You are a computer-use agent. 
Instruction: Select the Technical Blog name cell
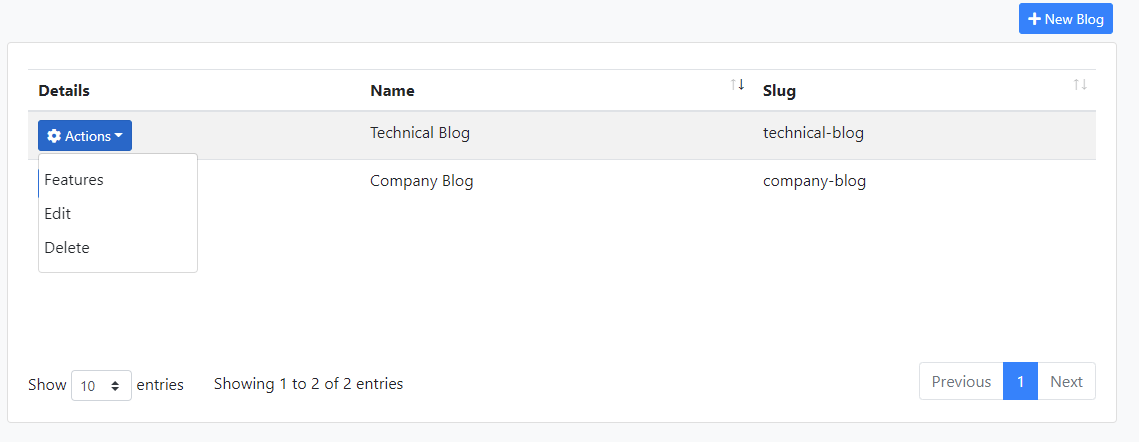[x=420, y=133]
